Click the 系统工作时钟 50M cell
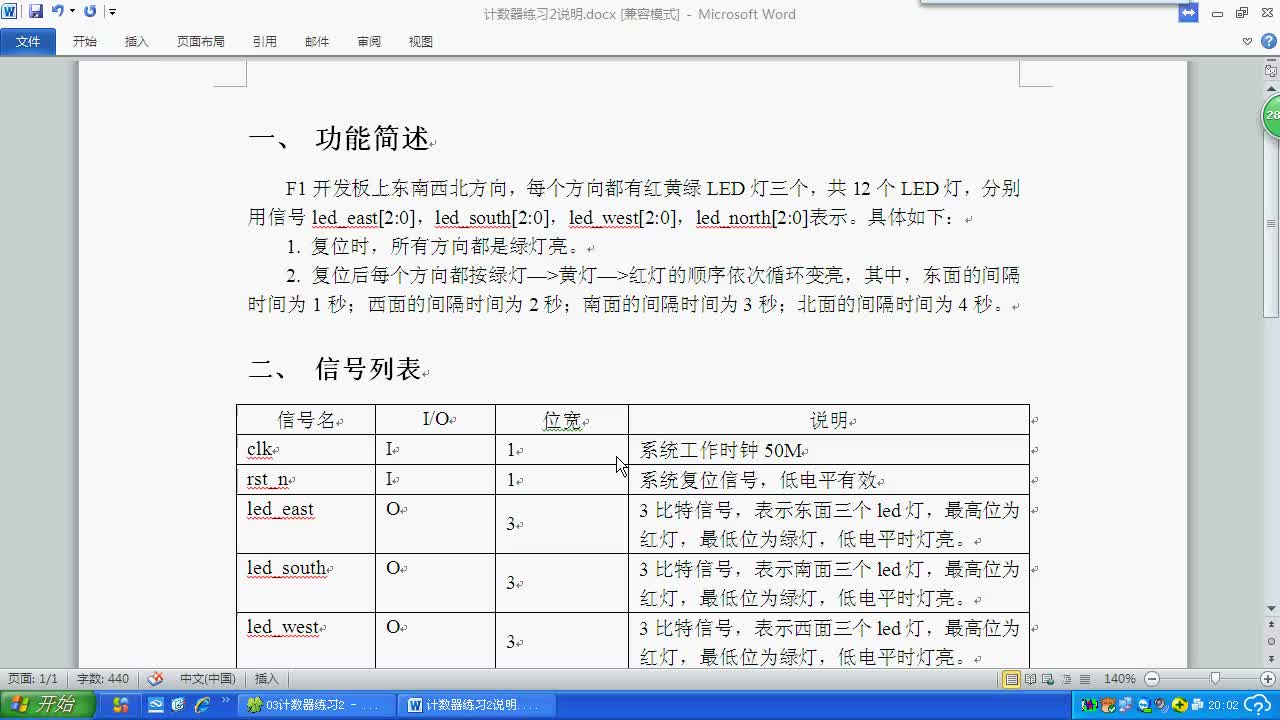This screenshot has width=1280, height=720. [829, 450]
